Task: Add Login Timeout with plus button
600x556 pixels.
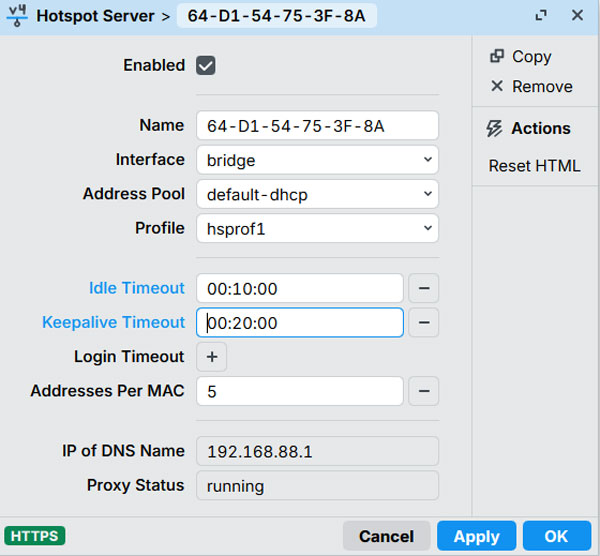Action: point(212,357)
